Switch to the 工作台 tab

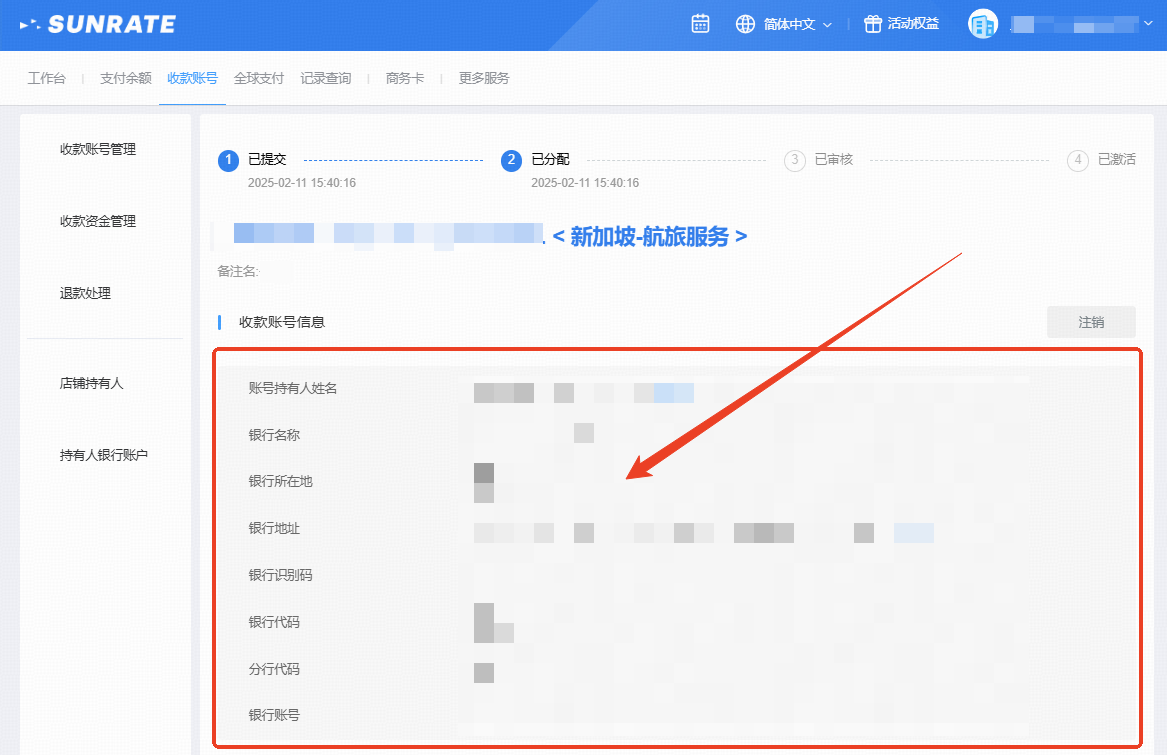[x=46, y=78]
